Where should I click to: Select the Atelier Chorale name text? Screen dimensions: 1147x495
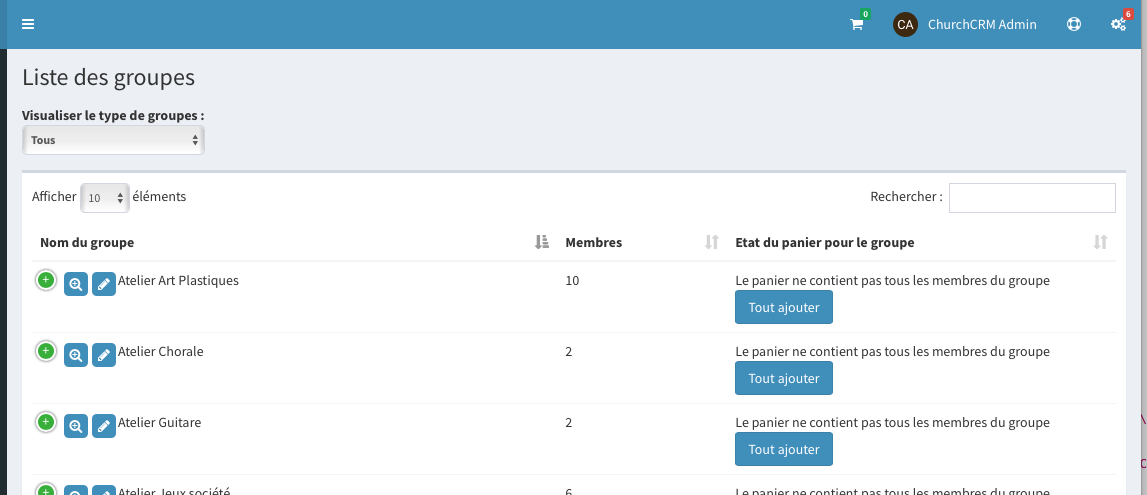[x=161, y=351]
